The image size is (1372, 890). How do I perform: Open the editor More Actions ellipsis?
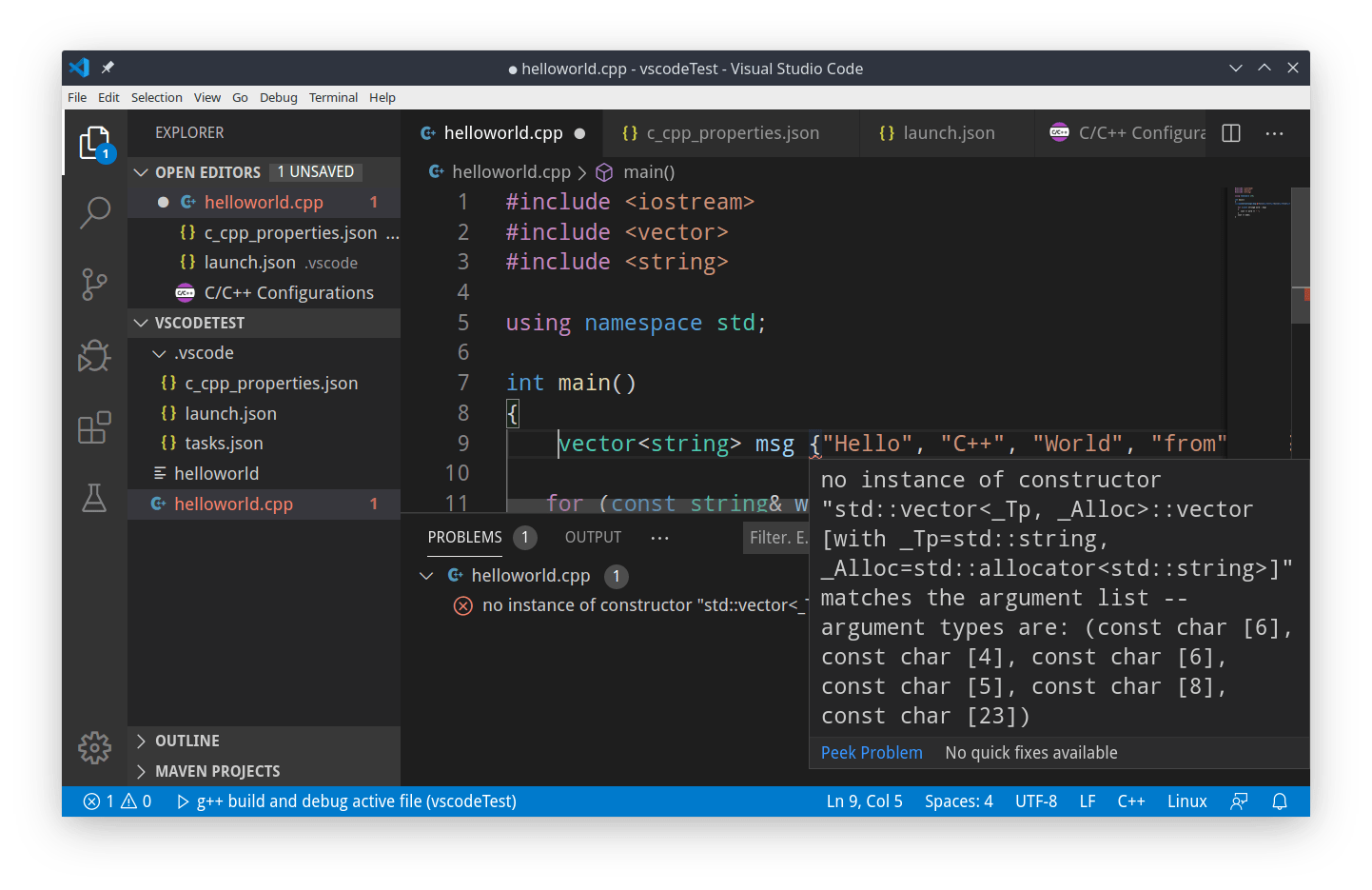pyautogui.click(x=1275, y=133)
